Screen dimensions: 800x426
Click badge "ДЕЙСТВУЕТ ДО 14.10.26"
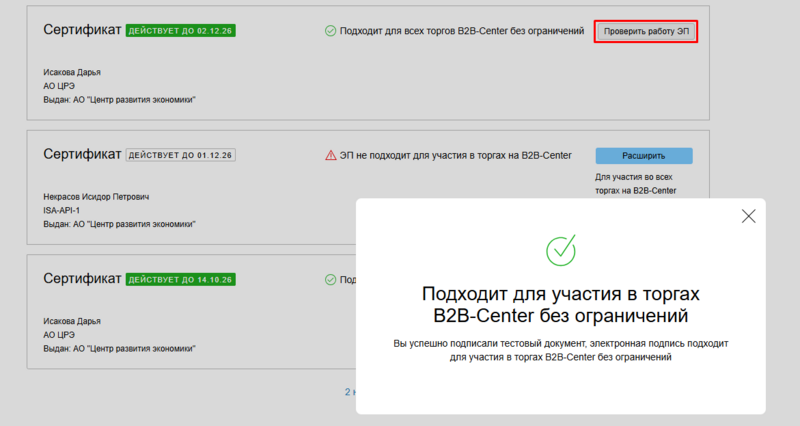(x=181, y=280)
